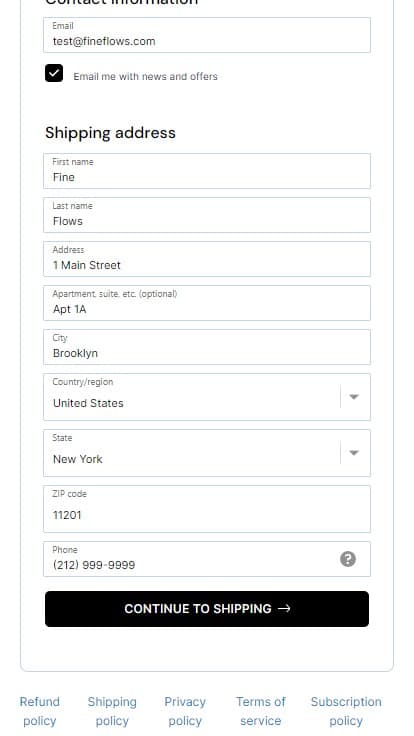Open the State New York selector
The width and height of the screenshot is (414, 736).
tap(207, 453)
